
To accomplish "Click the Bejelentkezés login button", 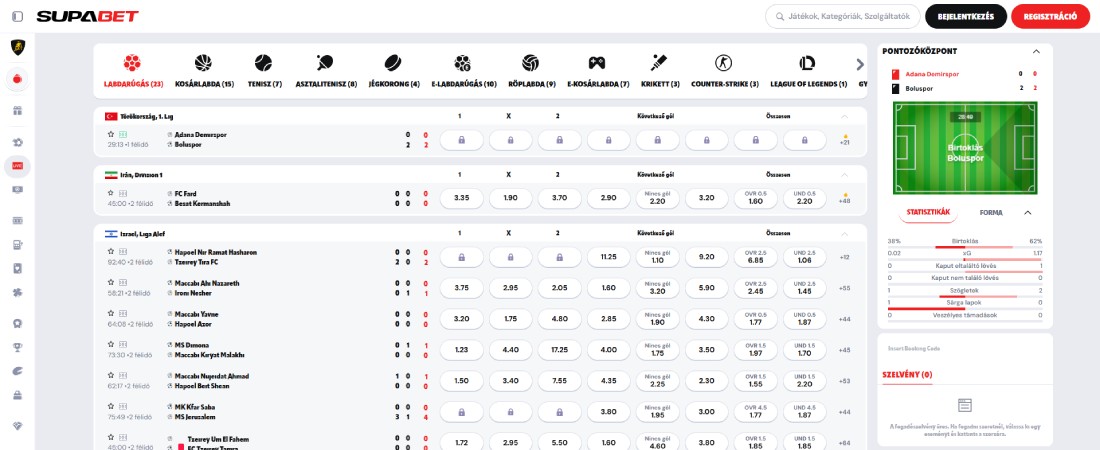I will [965, 16].
